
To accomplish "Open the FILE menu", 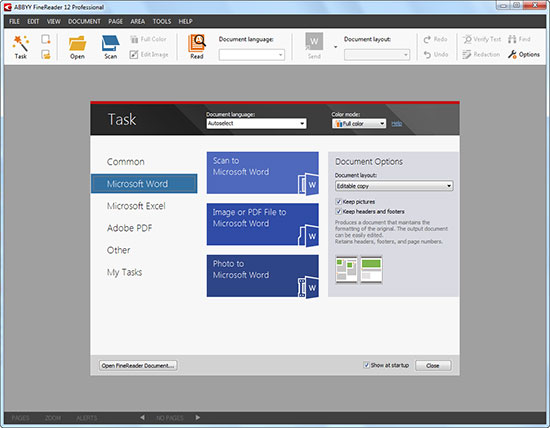I will coord(14,21).
